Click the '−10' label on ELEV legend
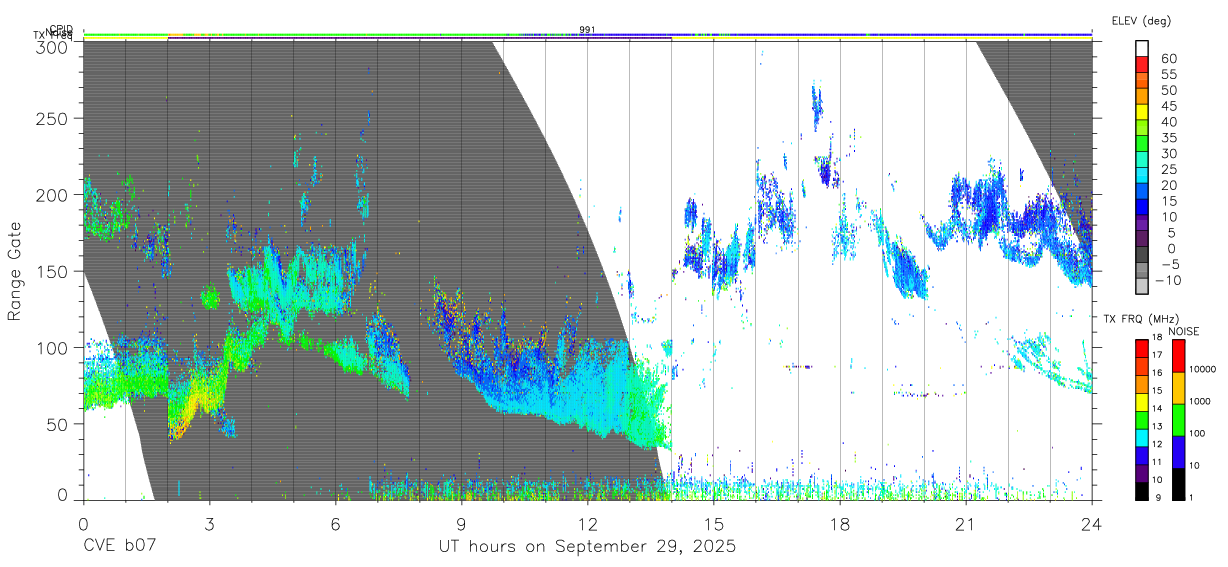 pyautogui.click(x=1166, y=281)
